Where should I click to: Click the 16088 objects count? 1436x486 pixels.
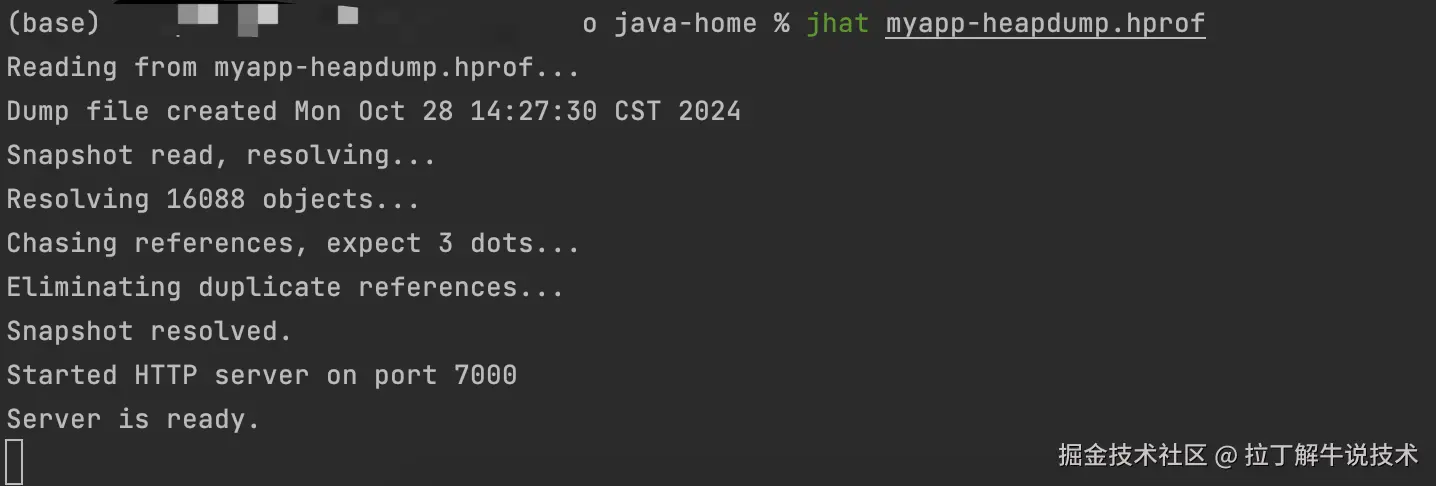point(205,199)
